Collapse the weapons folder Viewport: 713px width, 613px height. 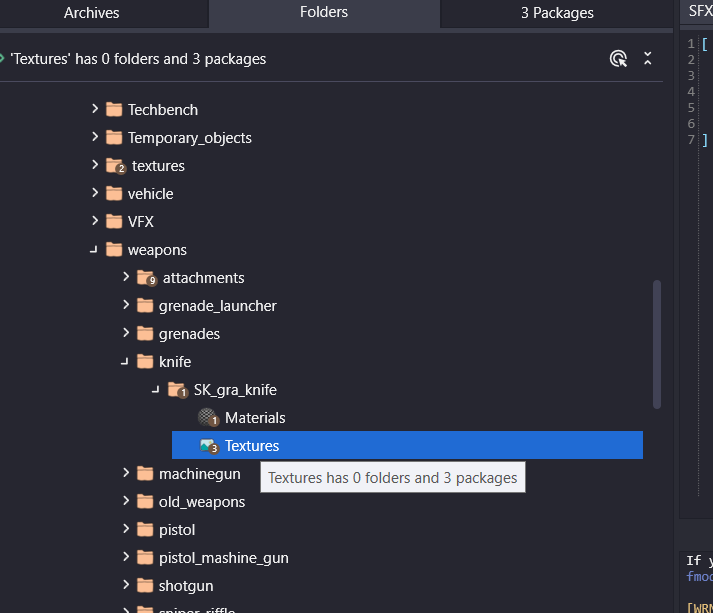click(x=94, y=250)
